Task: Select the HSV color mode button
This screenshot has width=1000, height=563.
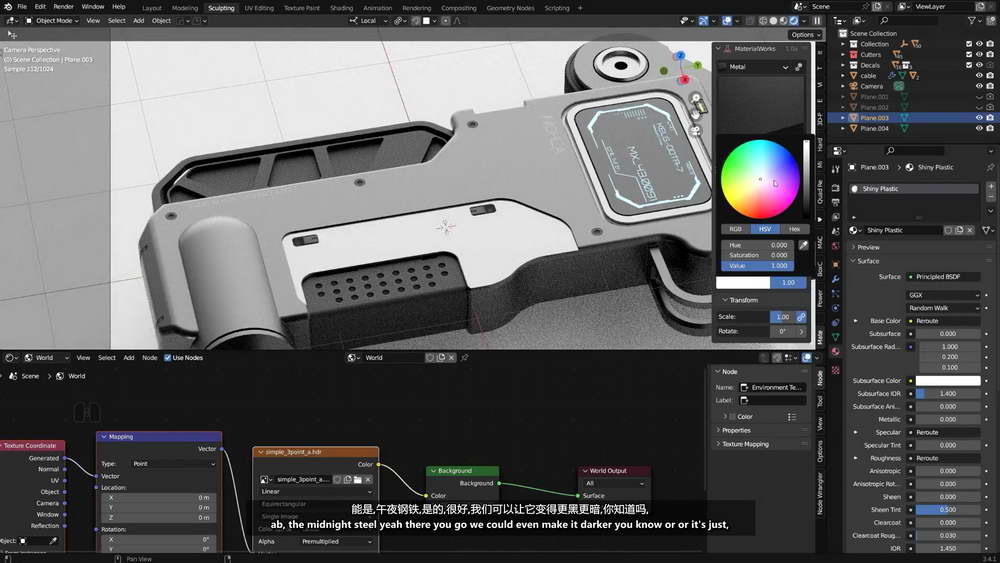Action: (x=765, y=229)
